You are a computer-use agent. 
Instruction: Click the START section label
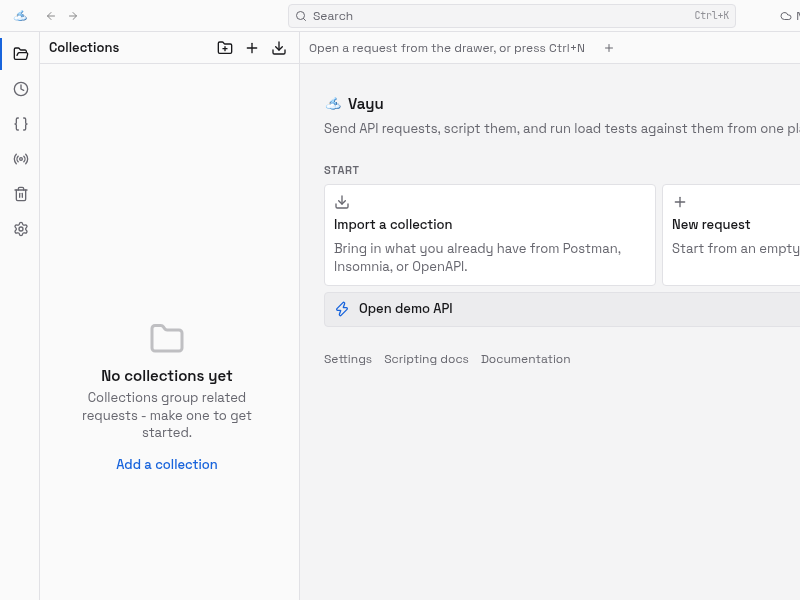[x=341, y=170]
